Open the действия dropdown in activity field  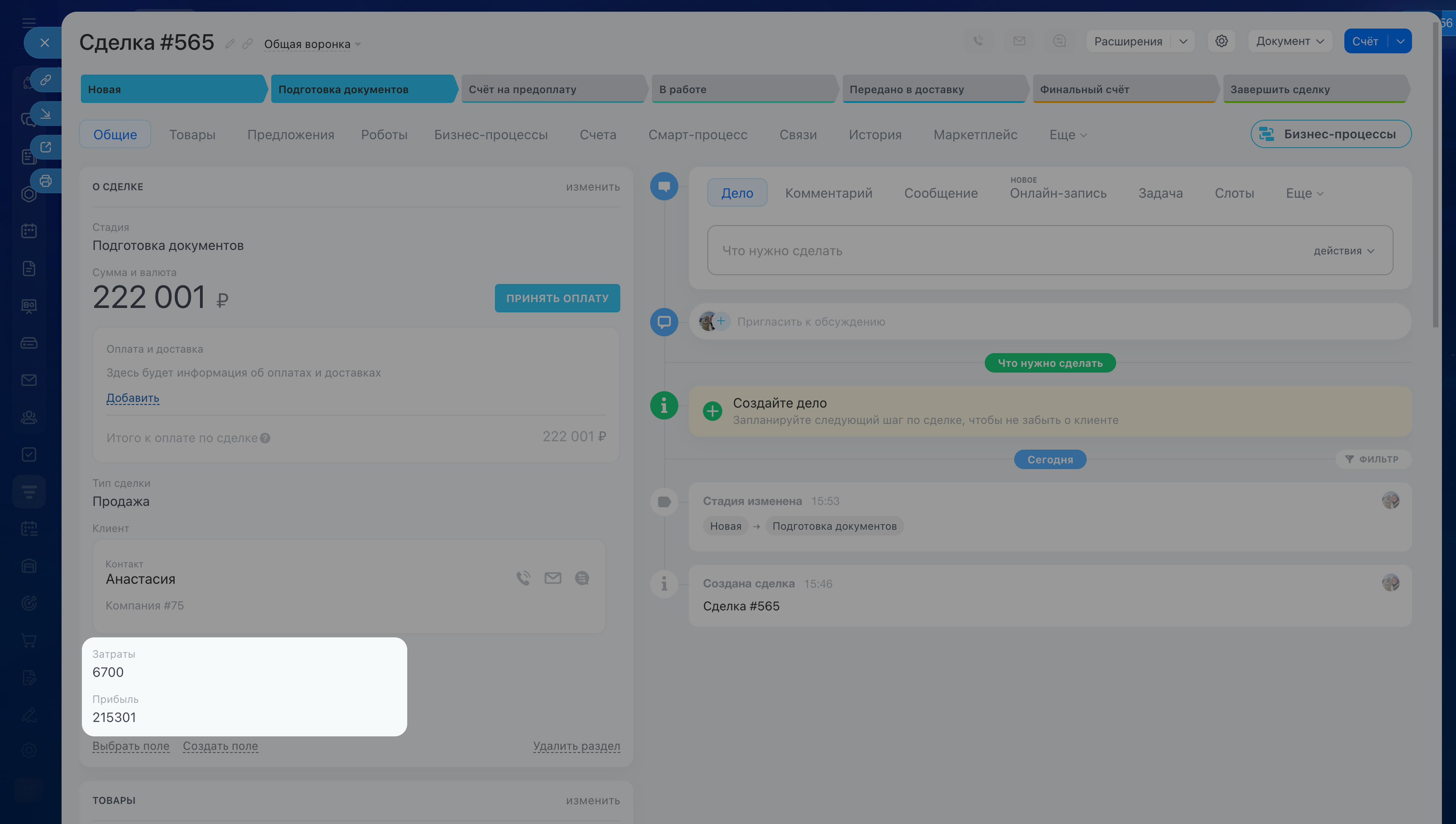click(1343, 251)
